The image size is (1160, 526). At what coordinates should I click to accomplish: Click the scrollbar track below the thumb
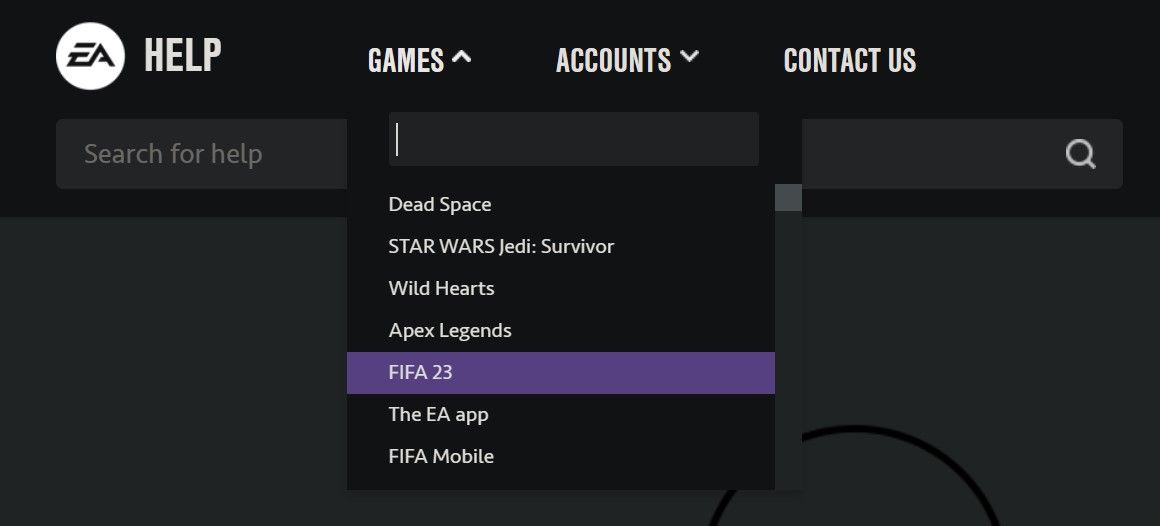coord(788,350)
